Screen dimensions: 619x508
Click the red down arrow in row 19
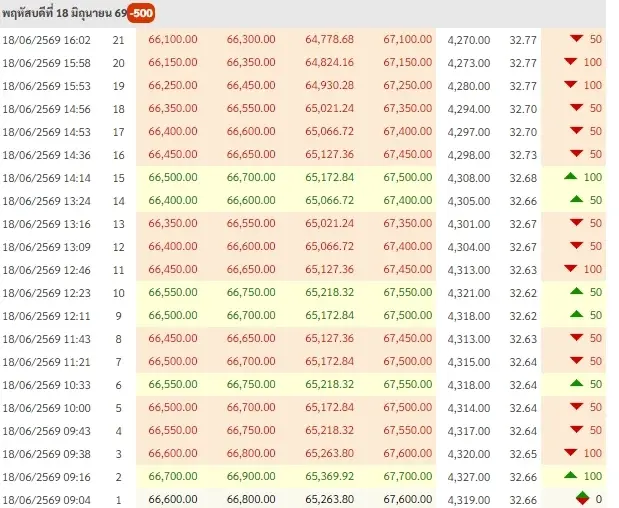pyautogui.click(x=570, y=84)
